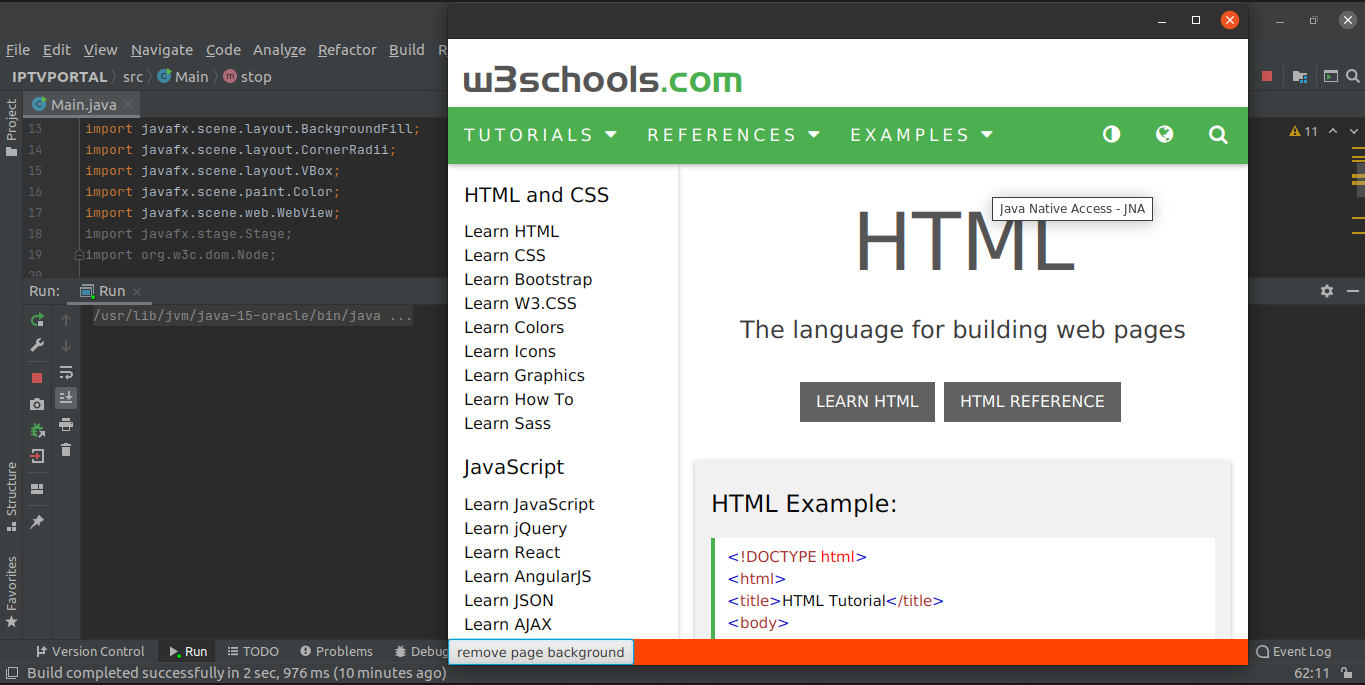Open the Event Log tool window
The width and height of the screenshot is (1365, 685).
[1294, 651]
